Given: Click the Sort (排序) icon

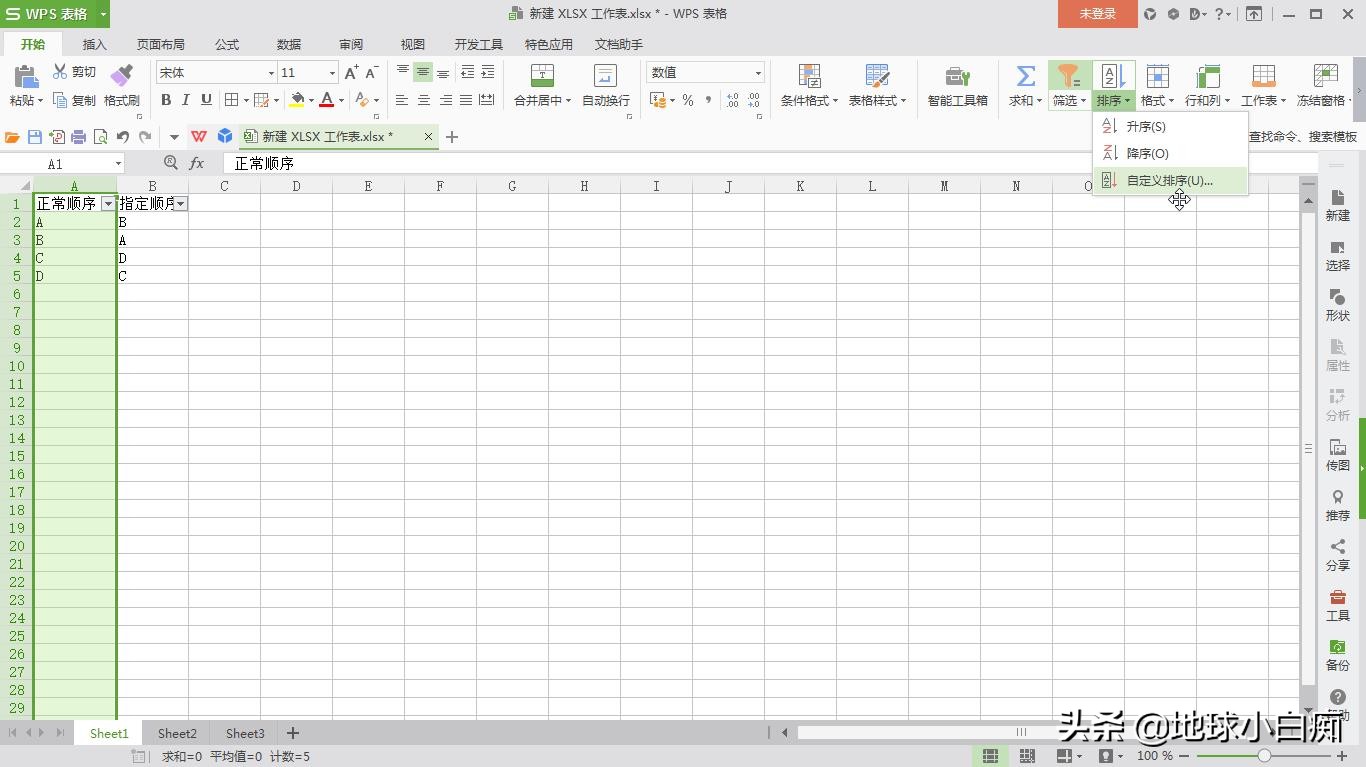Looking at the screenshot, I should tap(1113, 76).
